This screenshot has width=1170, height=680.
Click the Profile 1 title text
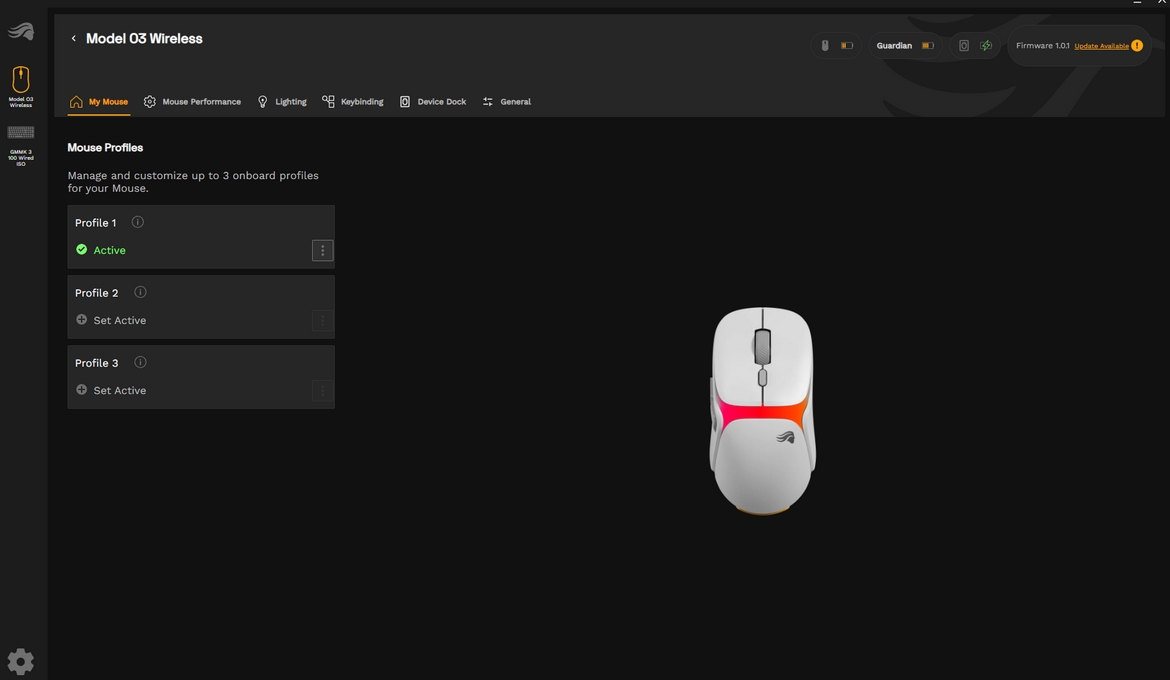(x=96, y=222)
